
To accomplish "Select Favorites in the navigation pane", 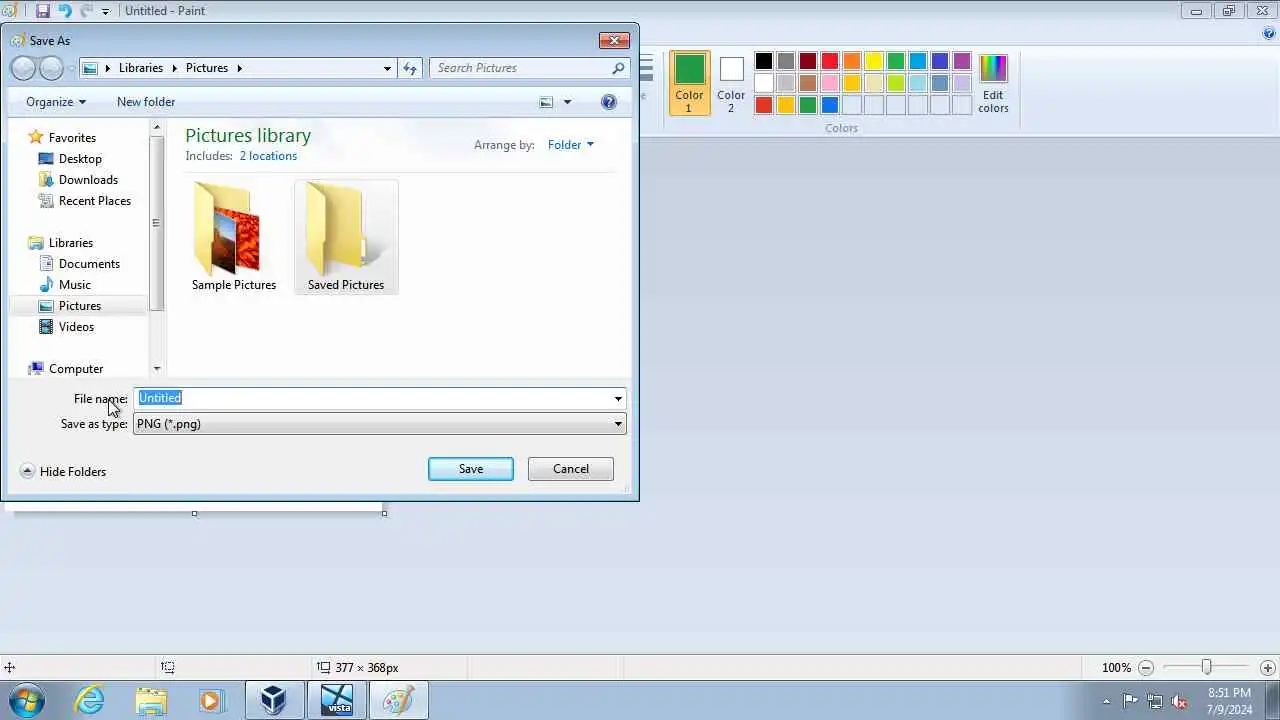I will point(72,138).
